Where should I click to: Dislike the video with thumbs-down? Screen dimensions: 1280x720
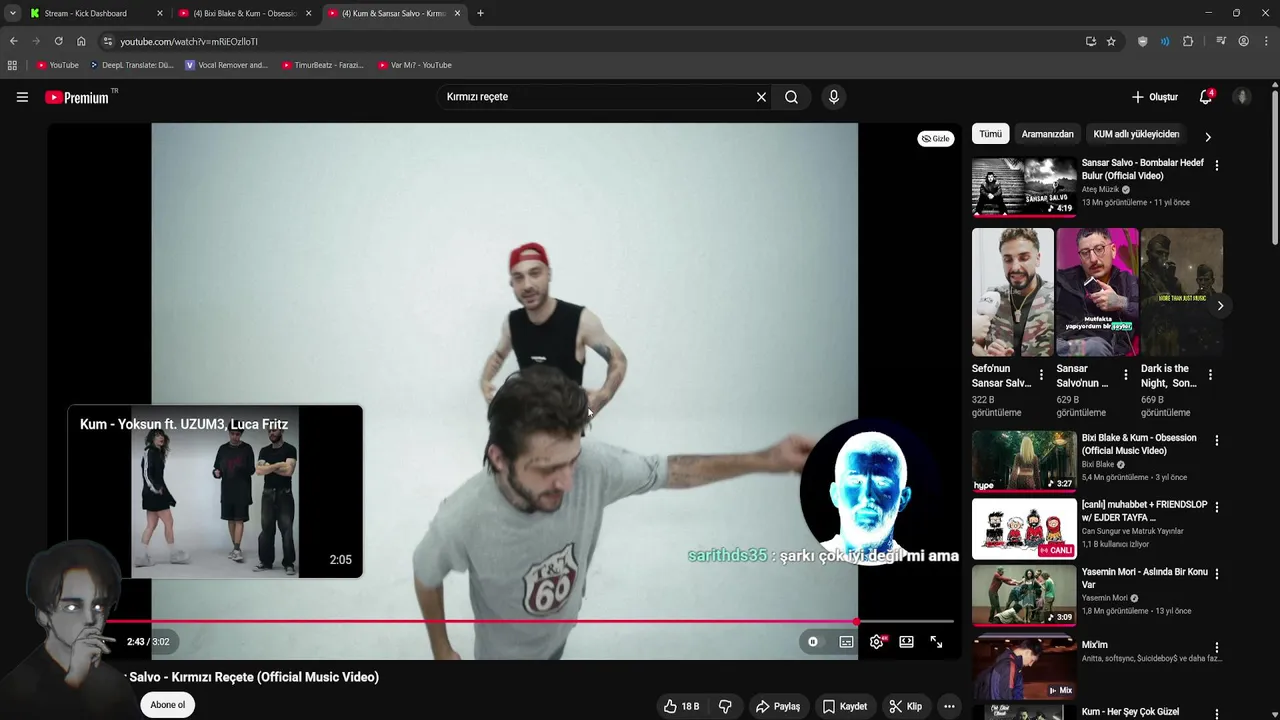click(x=725, y=706)
